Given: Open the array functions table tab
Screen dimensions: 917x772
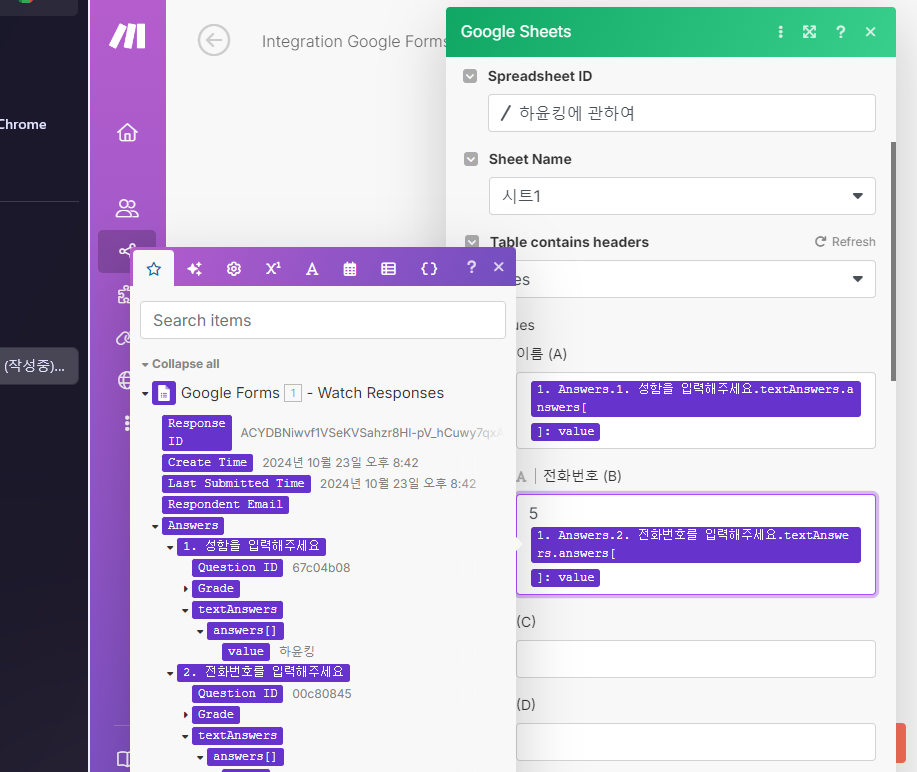Looking at the screenshot, I should [x=388, y=268].
